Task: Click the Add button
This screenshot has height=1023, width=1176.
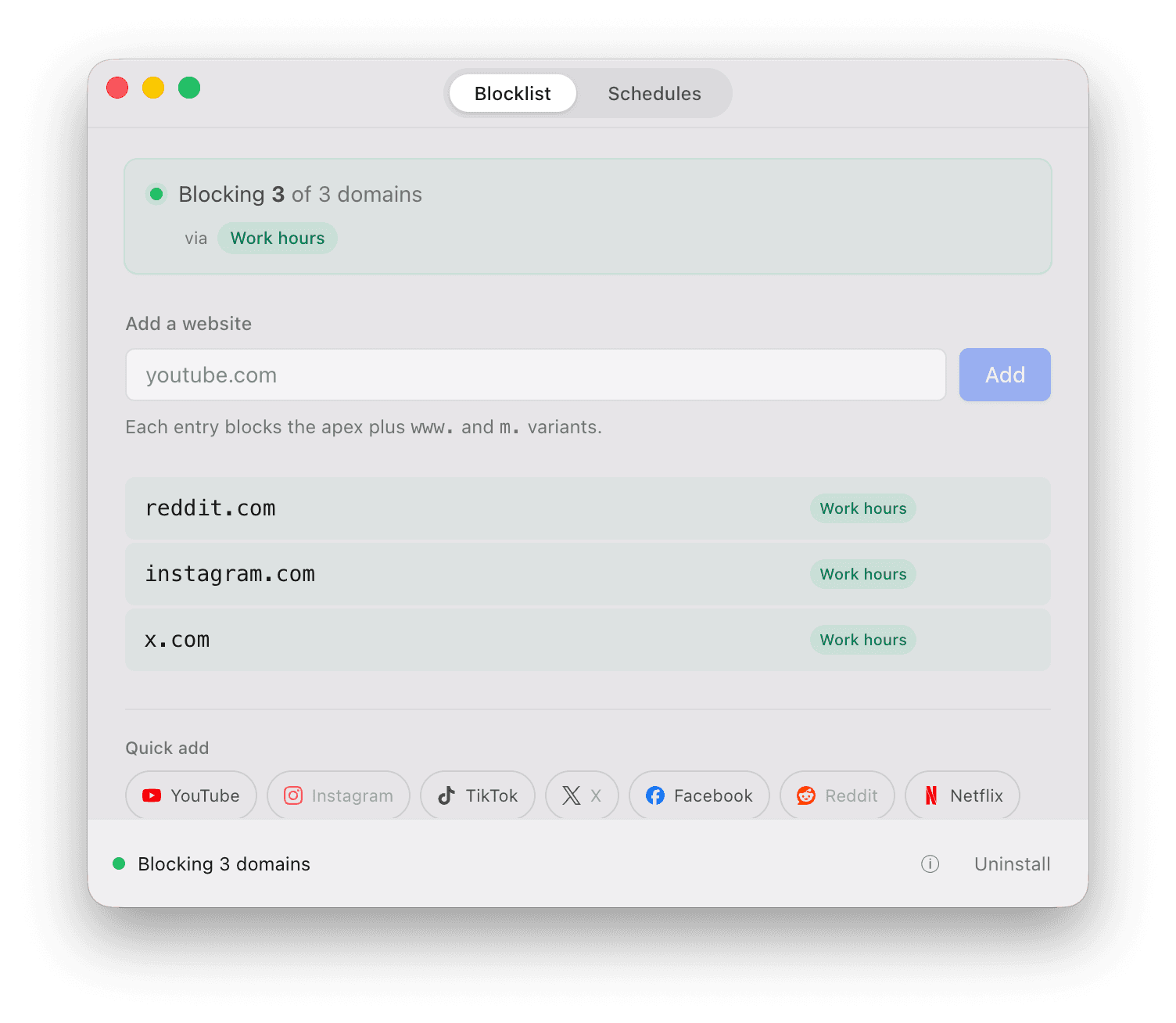Action: point(1005,375)
